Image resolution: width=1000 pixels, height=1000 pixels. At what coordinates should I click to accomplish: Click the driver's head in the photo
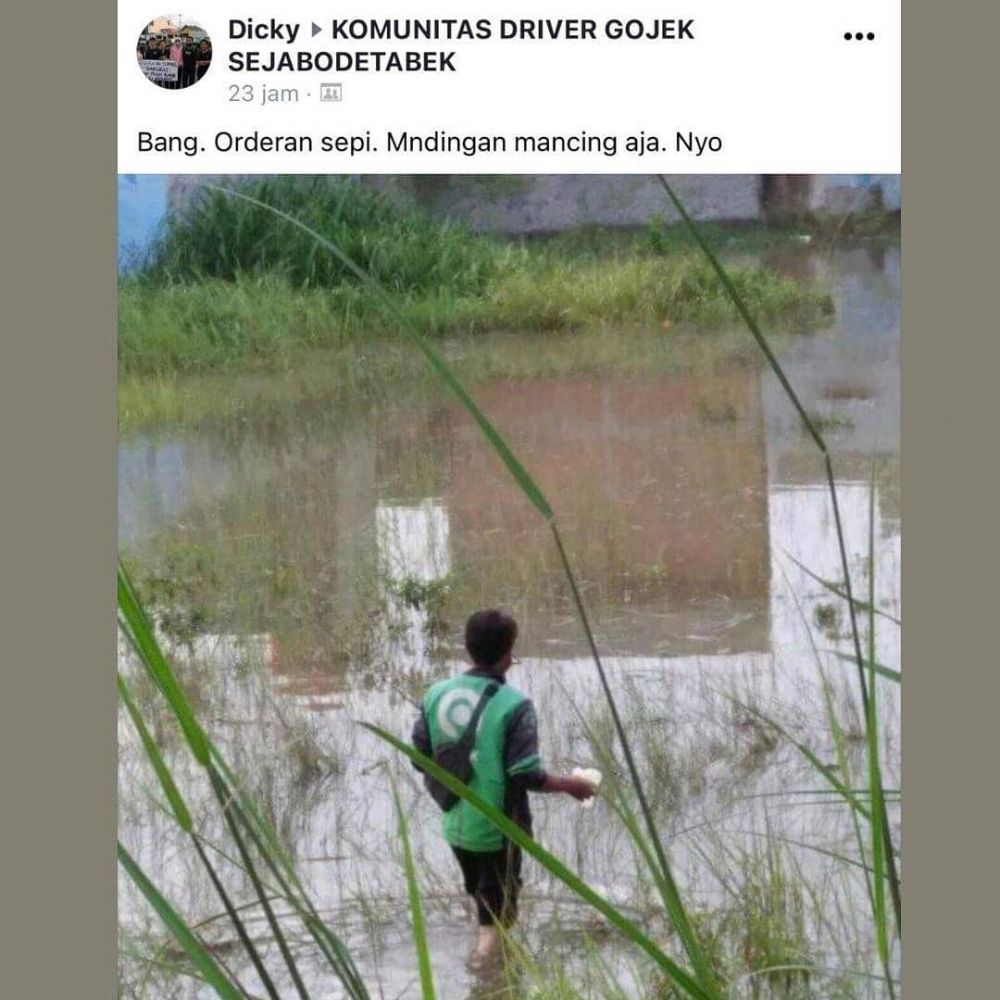pos(490,639)
